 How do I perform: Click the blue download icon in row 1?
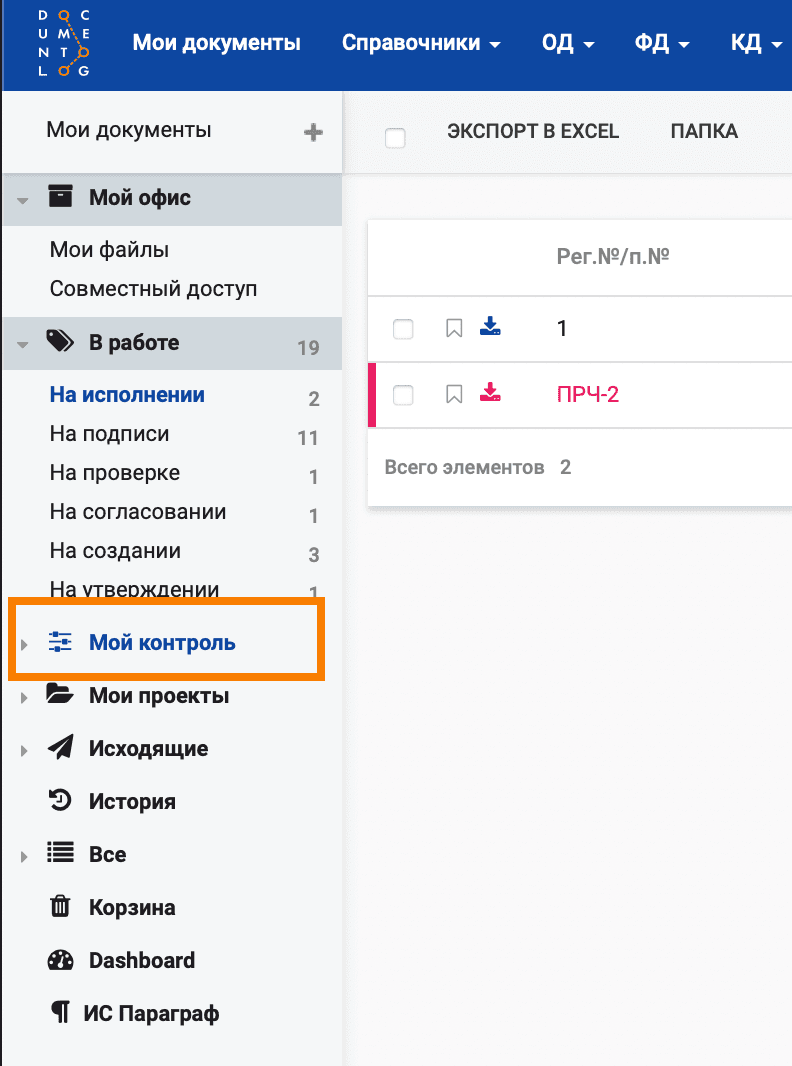pos(490,327)
